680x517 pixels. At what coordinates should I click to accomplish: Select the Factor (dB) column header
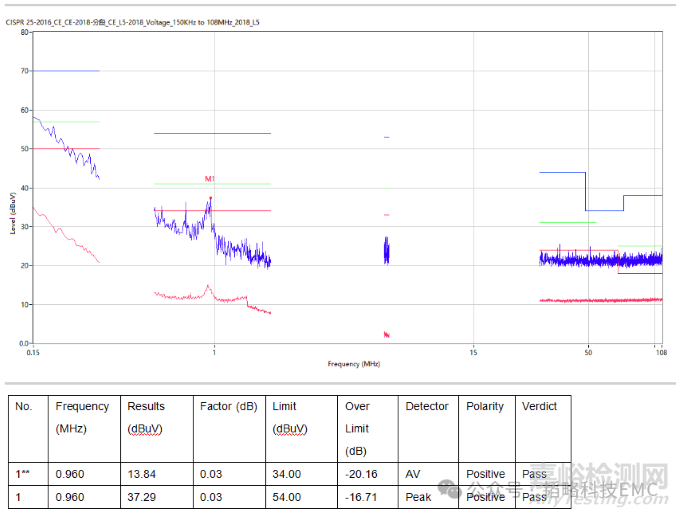tap(227, 406)
